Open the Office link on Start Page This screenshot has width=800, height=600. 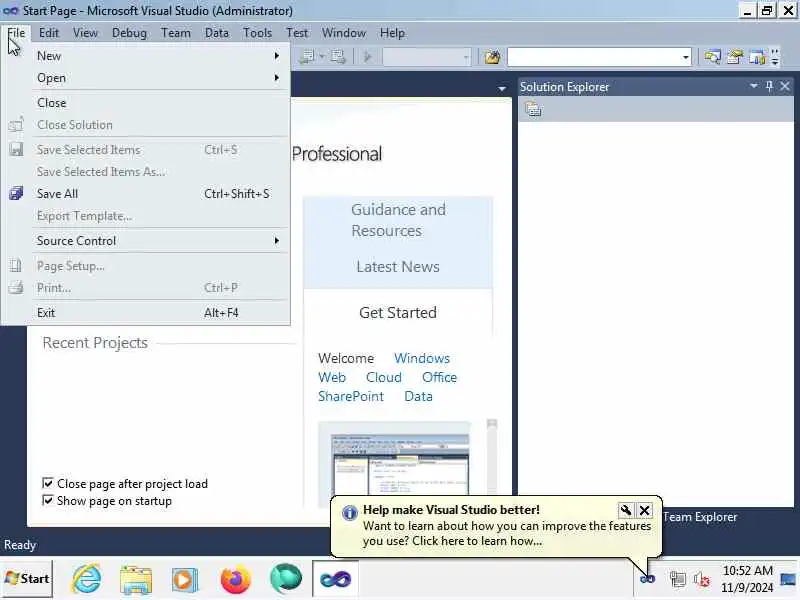point(439,377)
